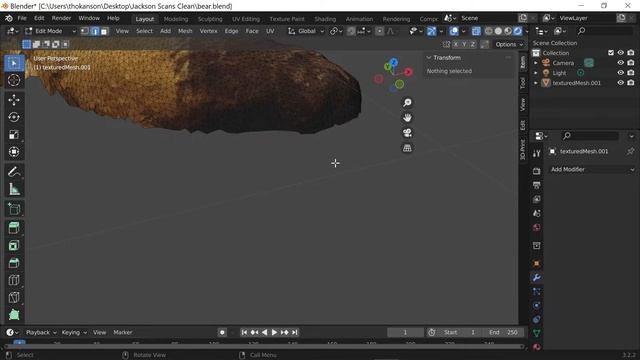Enable vertex select mode

[x=85, y=31]
